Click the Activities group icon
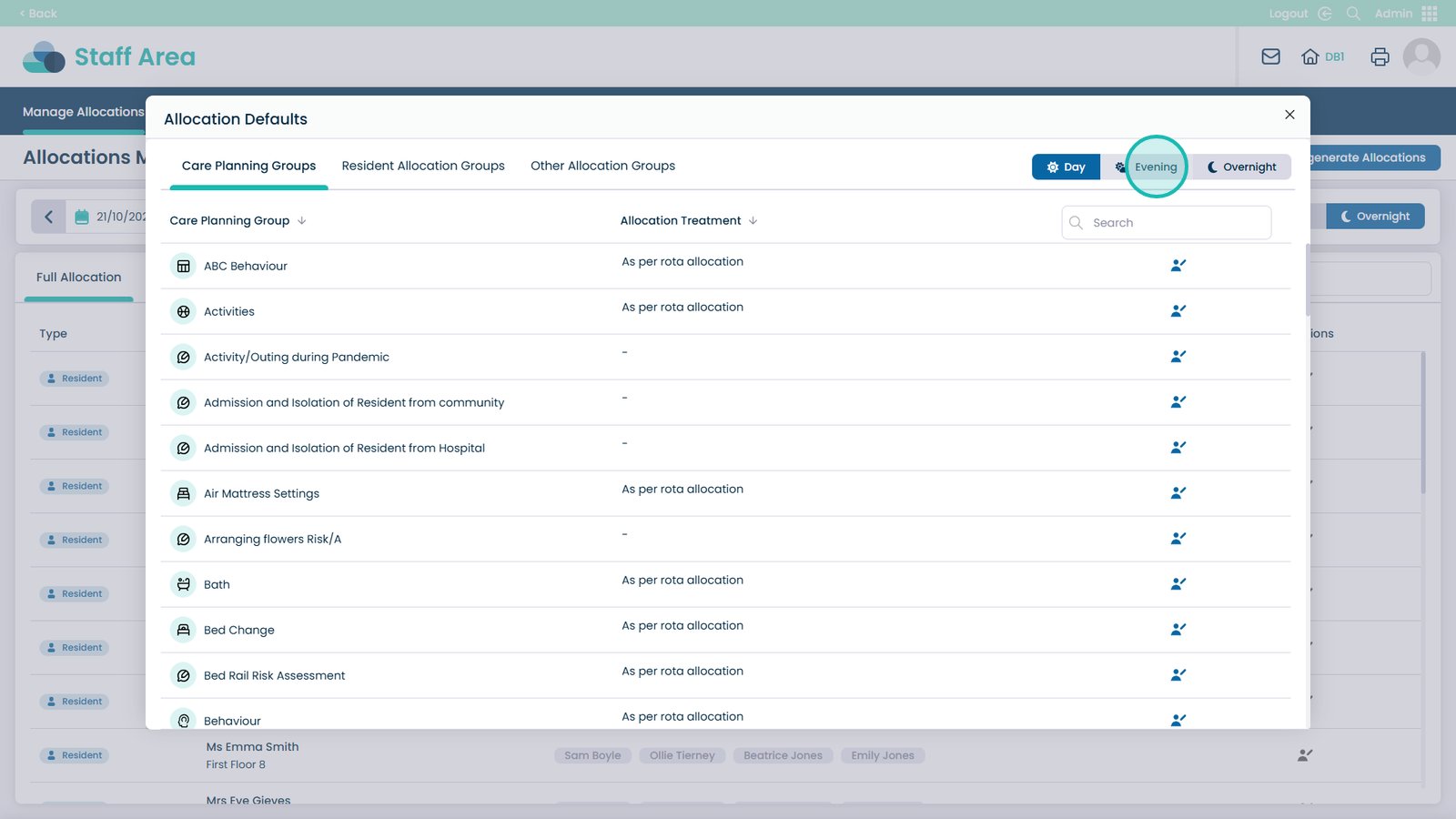 [183, 311]
